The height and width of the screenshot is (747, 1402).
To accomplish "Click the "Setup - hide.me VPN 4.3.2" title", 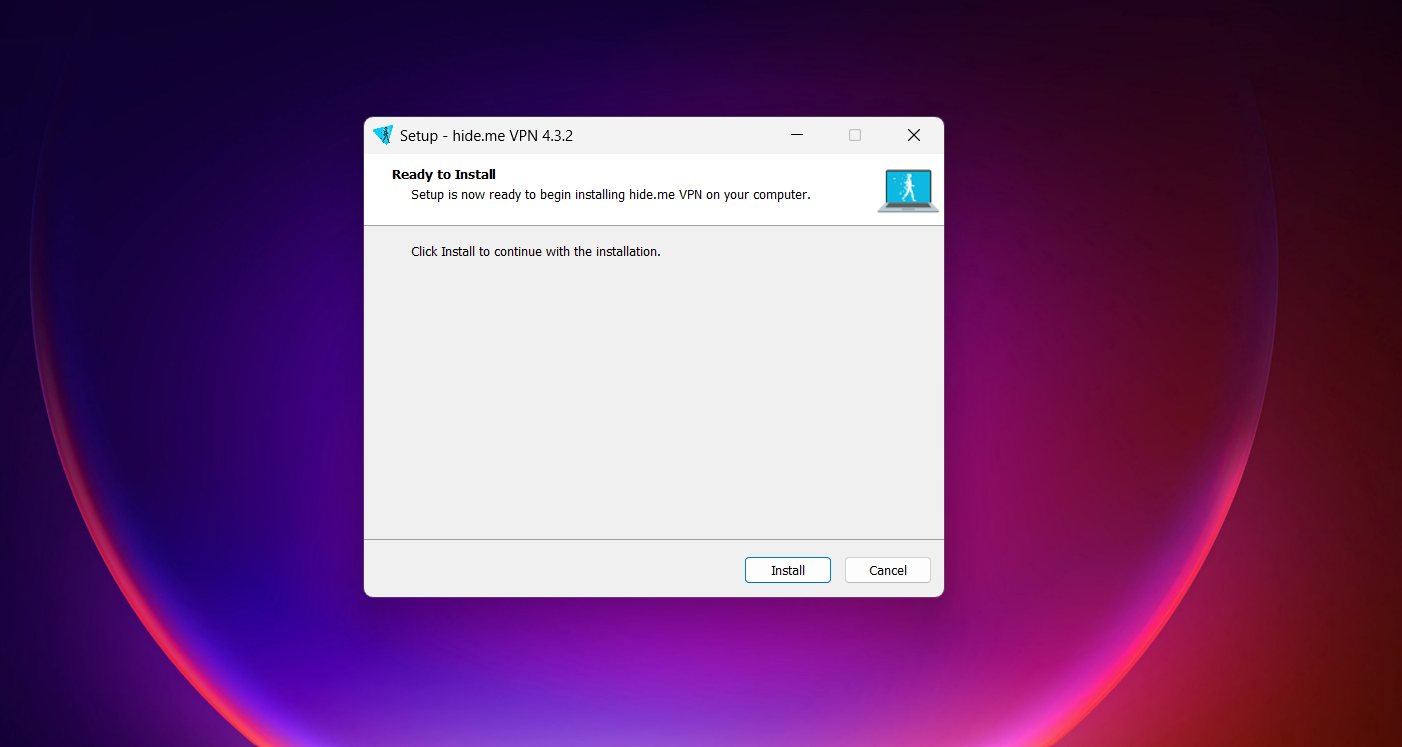I will (486, 135).
